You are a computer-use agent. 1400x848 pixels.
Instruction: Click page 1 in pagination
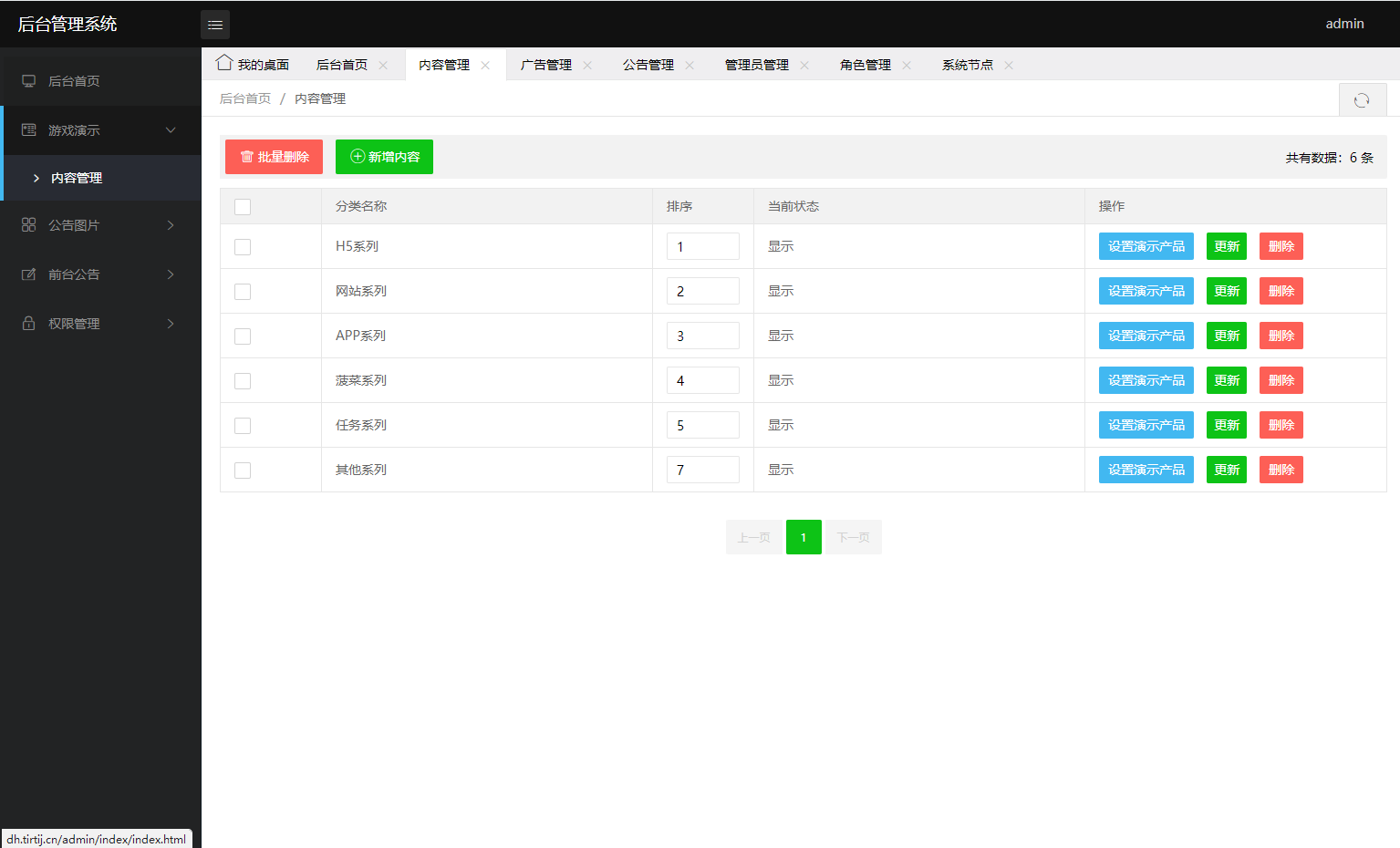(804, 537)
